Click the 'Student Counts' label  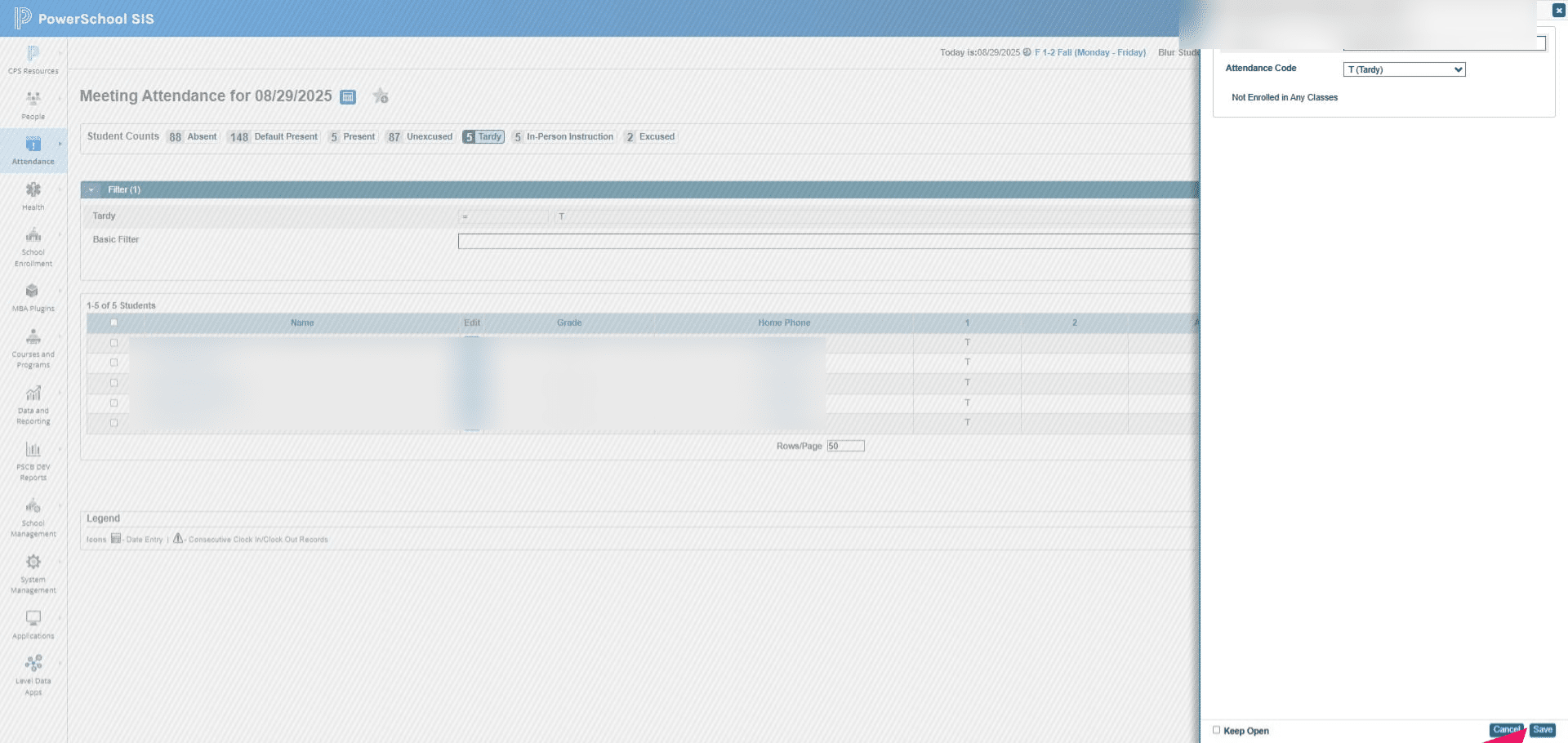[123, 136]
